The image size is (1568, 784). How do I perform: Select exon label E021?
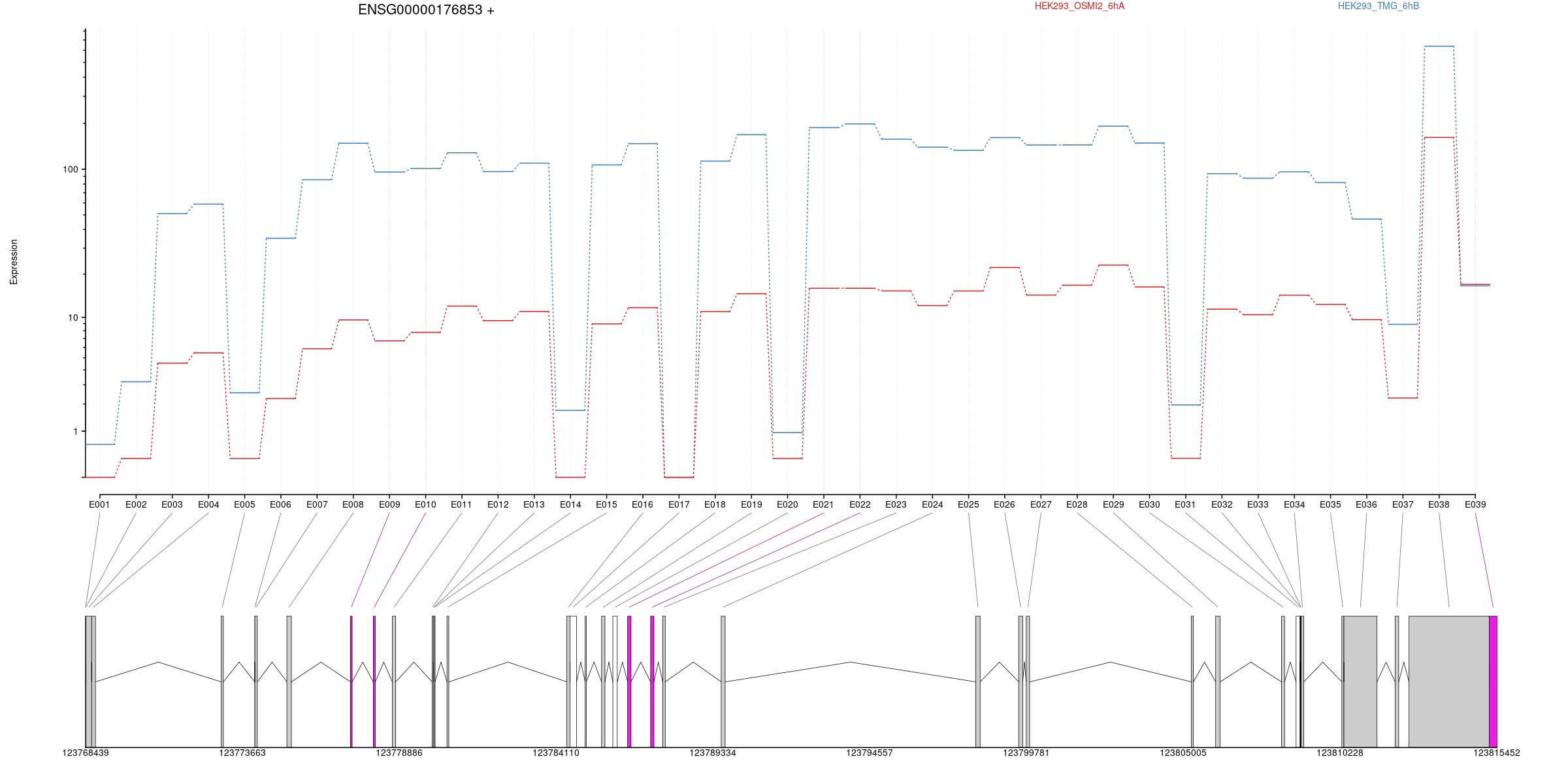pyautogui.click(x=823, y=504)
